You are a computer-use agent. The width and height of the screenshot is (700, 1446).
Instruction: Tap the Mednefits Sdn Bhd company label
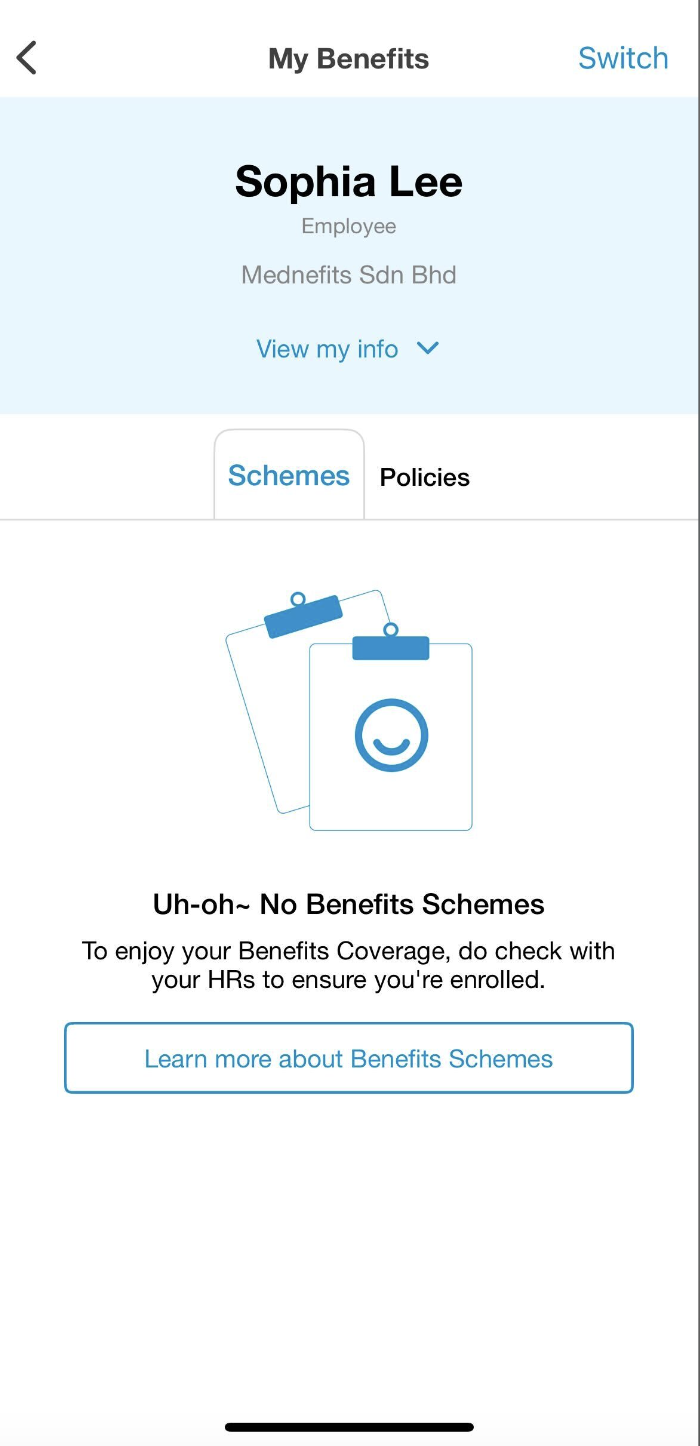(x=349, y=275)
